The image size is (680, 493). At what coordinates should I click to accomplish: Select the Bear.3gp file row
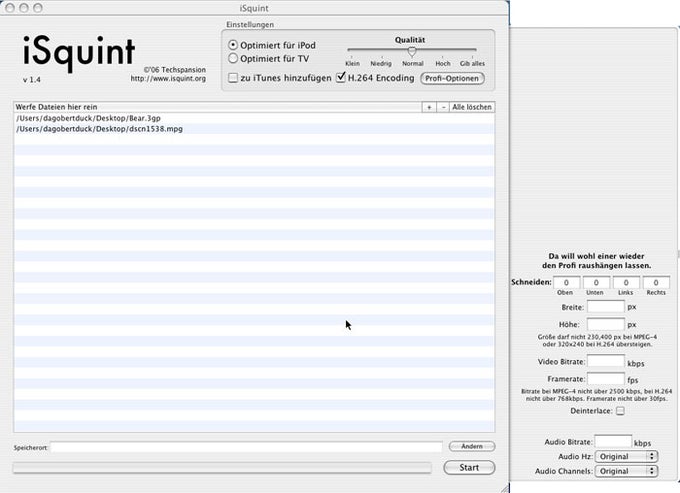pyautogui.click(x=254, y=118)
